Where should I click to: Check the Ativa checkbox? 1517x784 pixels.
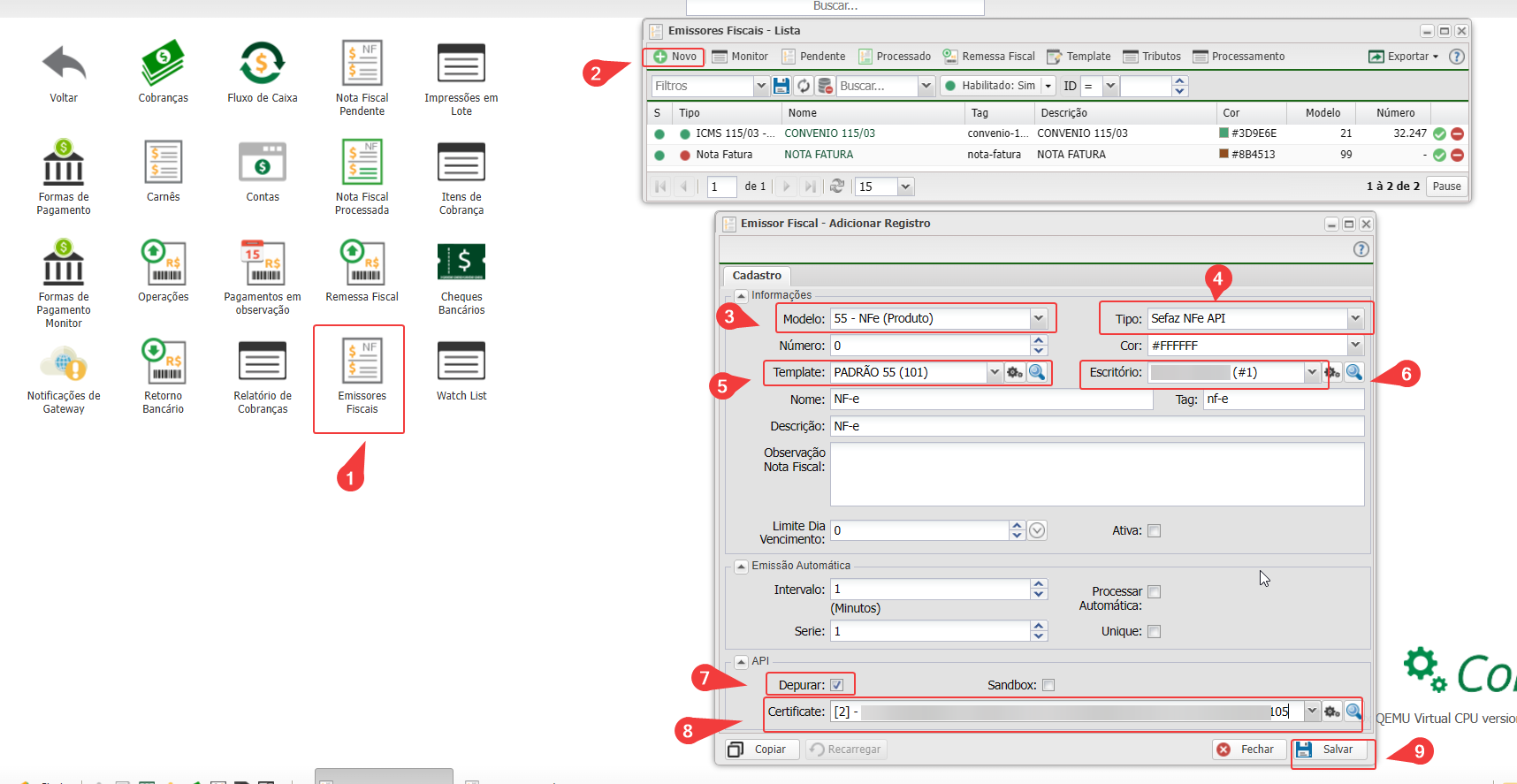tap(1154, 531)
